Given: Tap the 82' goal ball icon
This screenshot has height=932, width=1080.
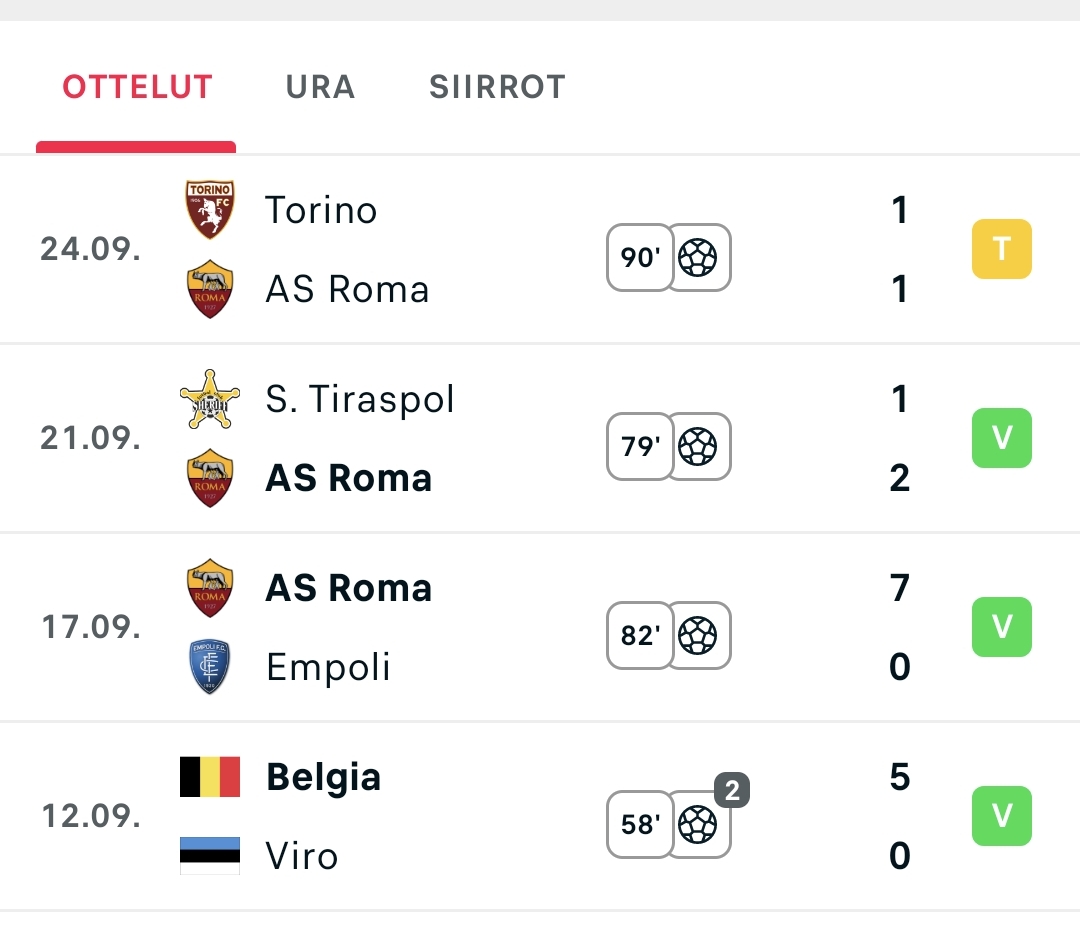Looking at the screenshot, I should tap(698, 635).
